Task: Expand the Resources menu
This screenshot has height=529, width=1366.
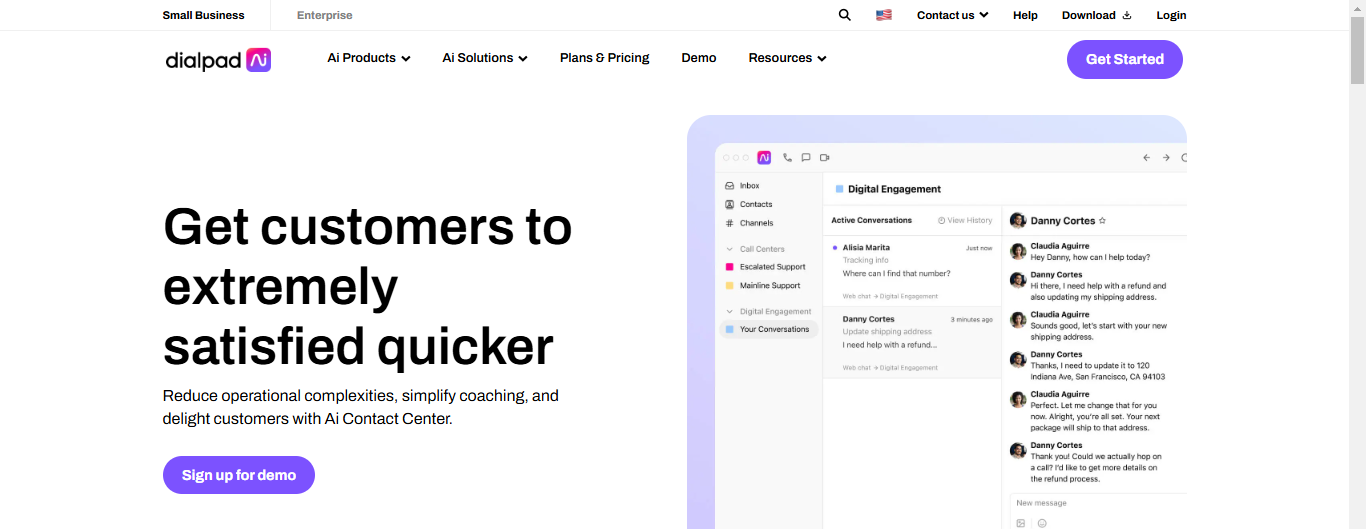Action: [x=788, y=58]
